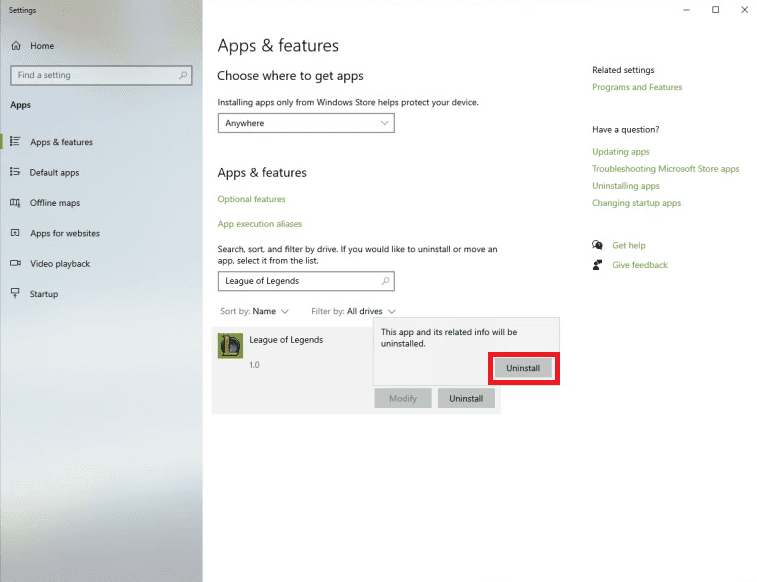The width and height of the screenshot is (757, 582).
Task: Confirm with the Uninstall button in the popup
Action: pos(523,368)
